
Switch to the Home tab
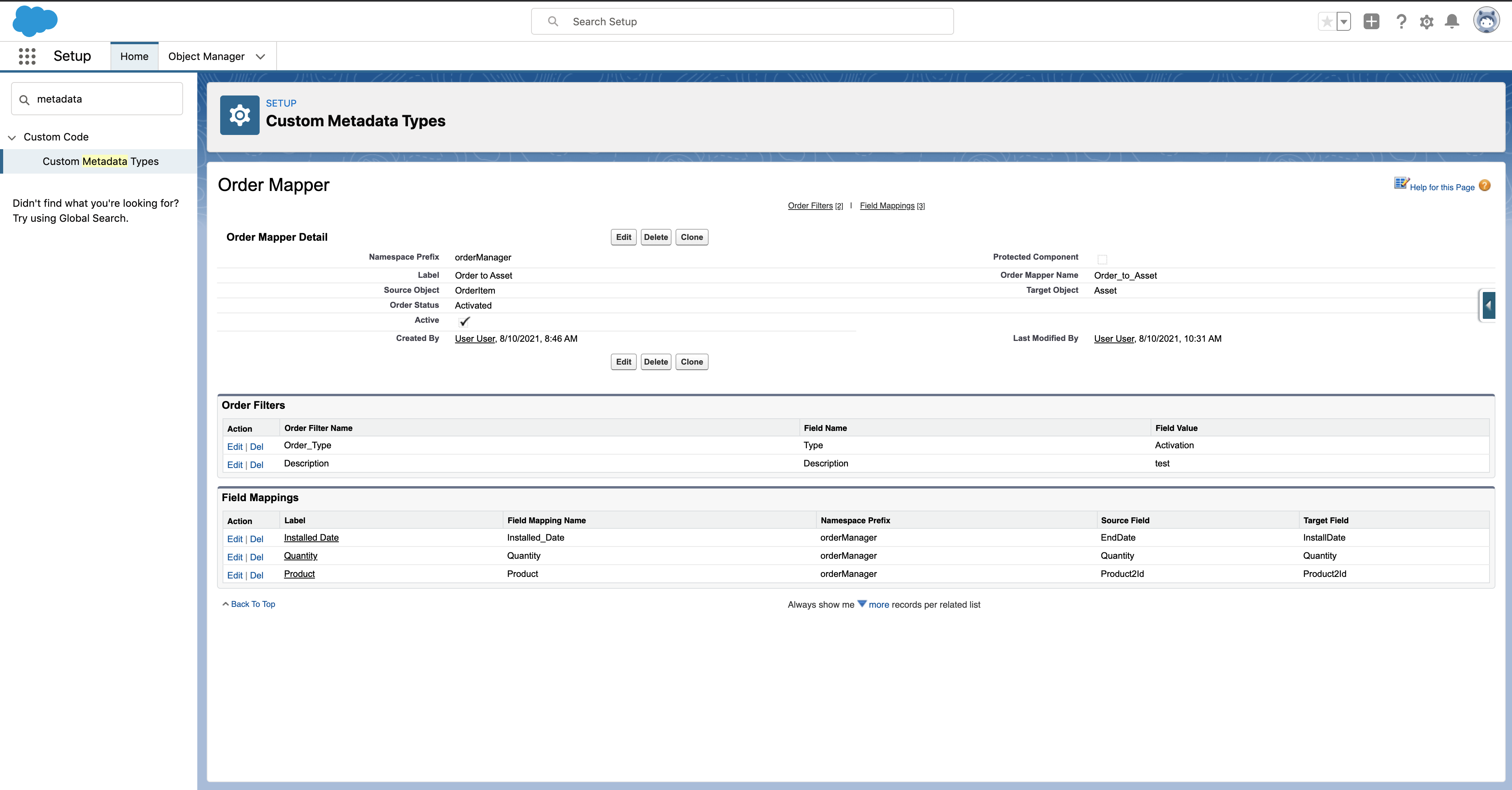[134, 56]
